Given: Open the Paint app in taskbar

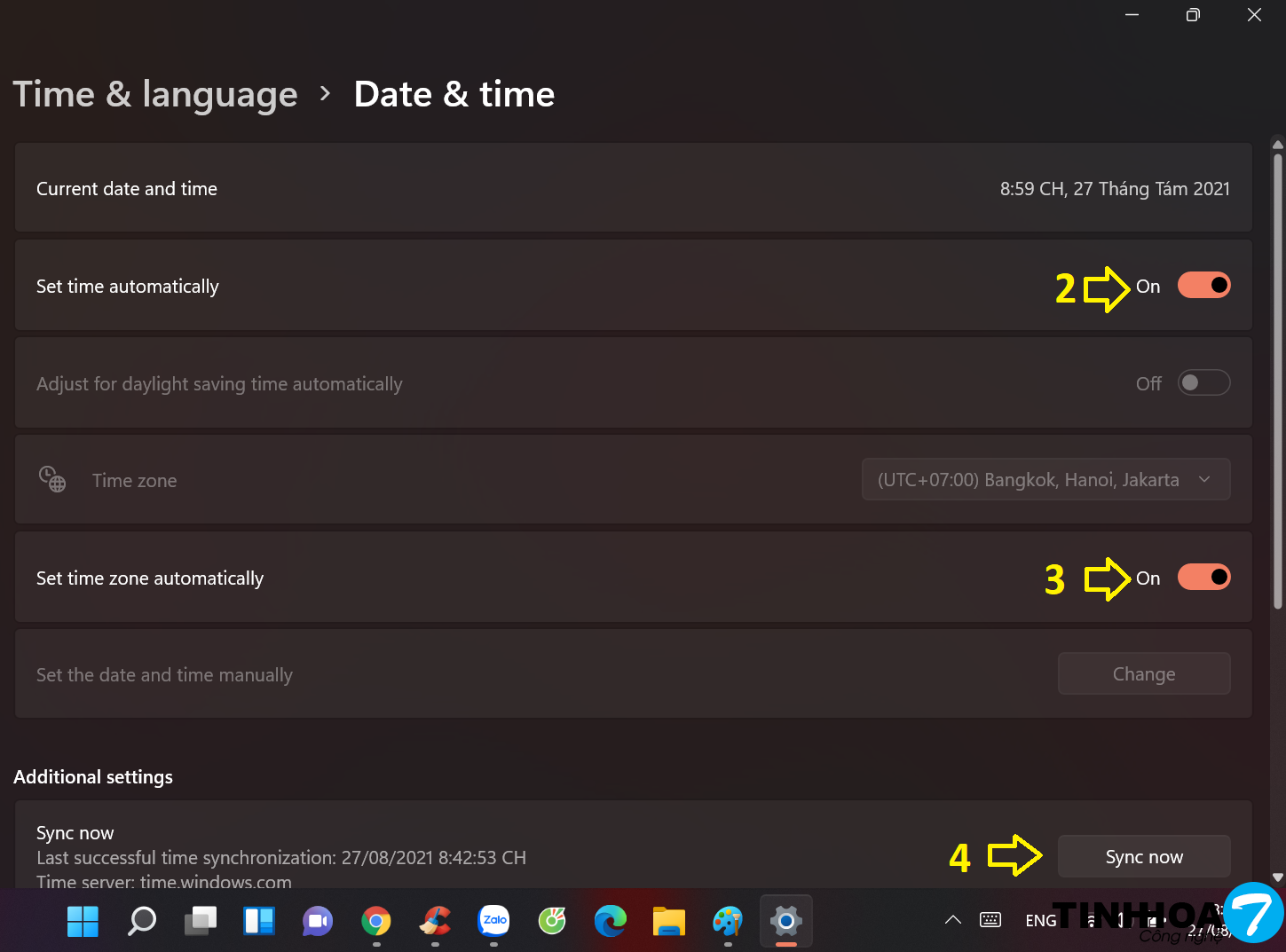Looking at the screenshot, I should coord(728,921).
